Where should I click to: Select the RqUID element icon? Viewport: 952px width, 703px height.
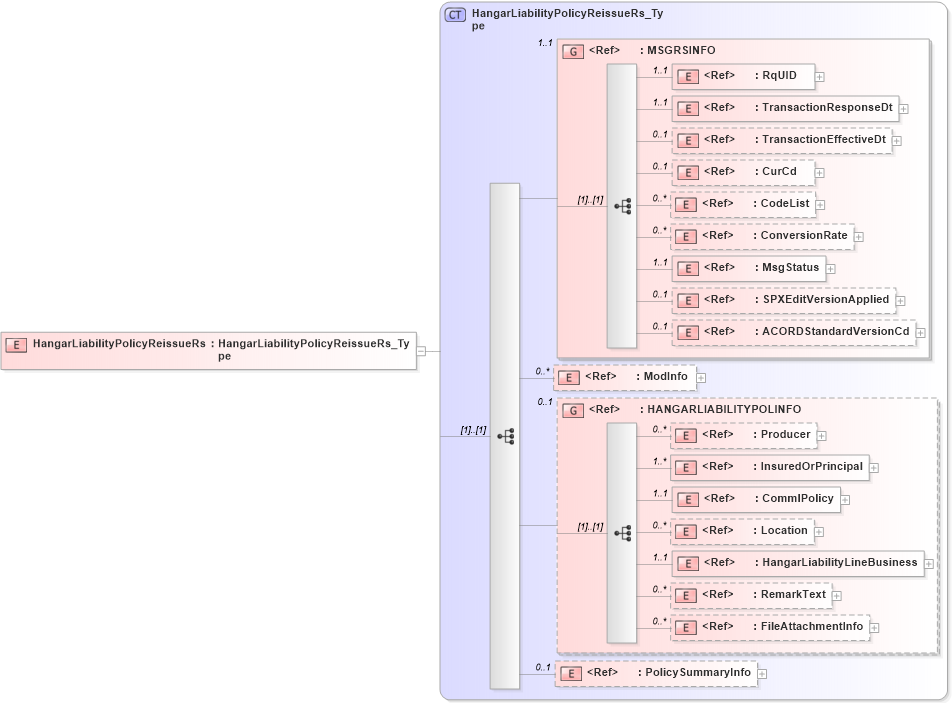point(686,75)
